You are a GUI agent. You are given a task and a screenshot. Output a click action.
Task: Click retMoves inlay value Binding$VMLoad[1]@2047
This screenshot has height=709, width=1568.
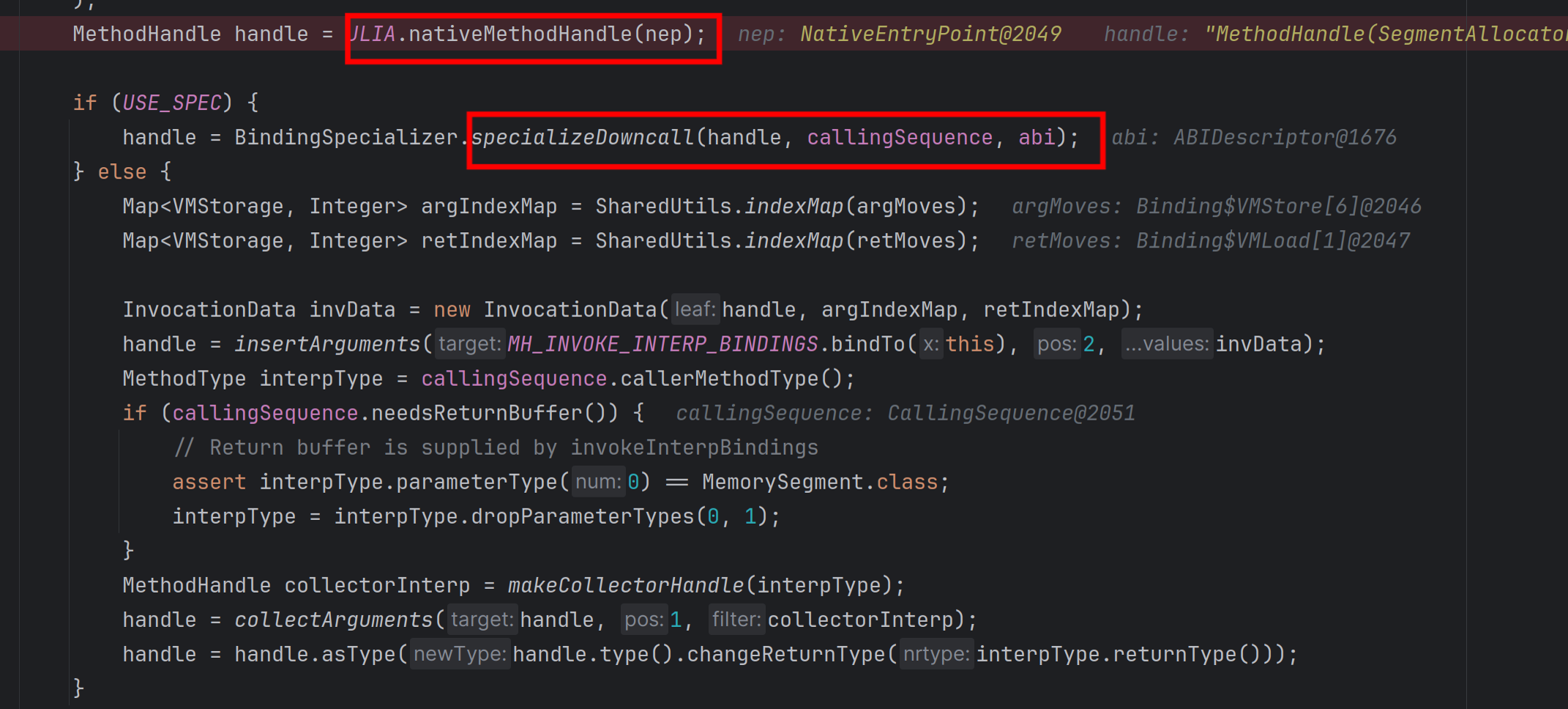(x=1272, y=240)
